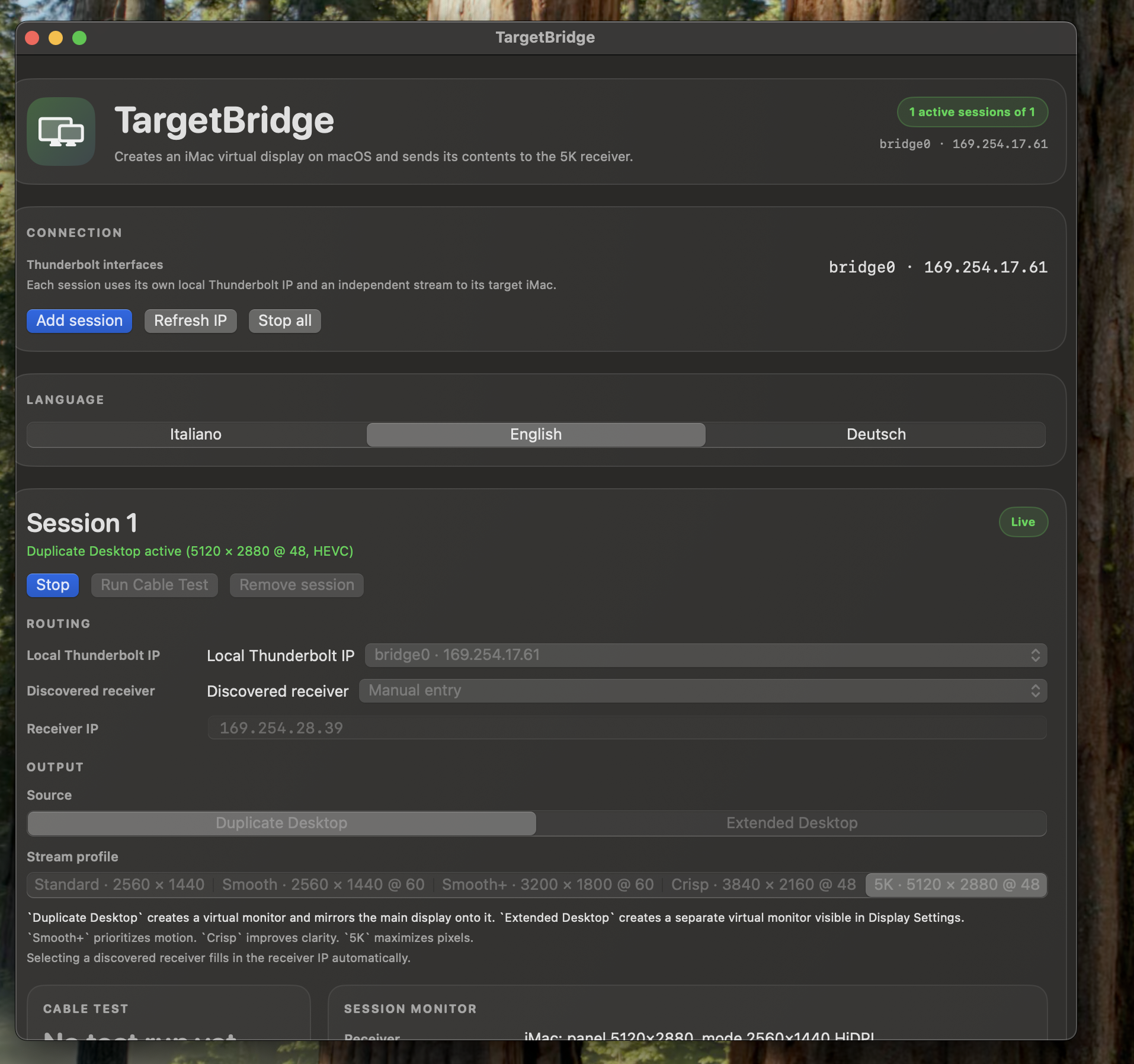Viewport: 1134px width, 1064px height.
Task: Click the ROUTING section header
Action: click(x=59, y=624)
